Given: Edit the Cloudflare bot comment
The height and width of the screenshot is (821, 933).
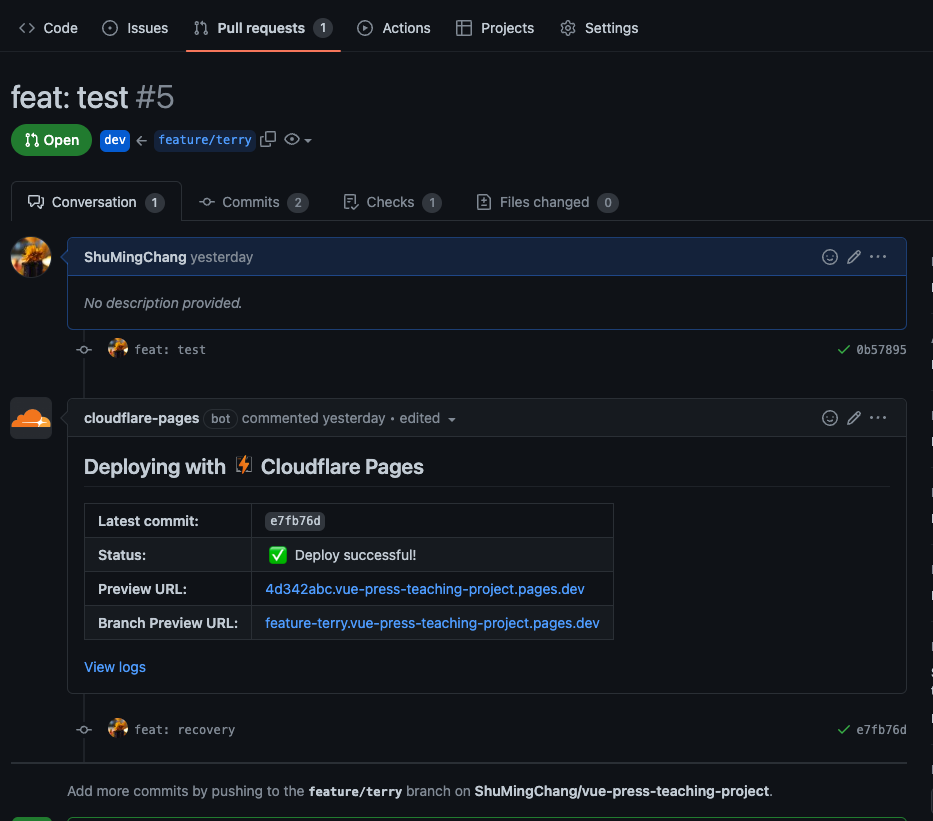Looking at the screenshot, I should click(x=854, y=418).
